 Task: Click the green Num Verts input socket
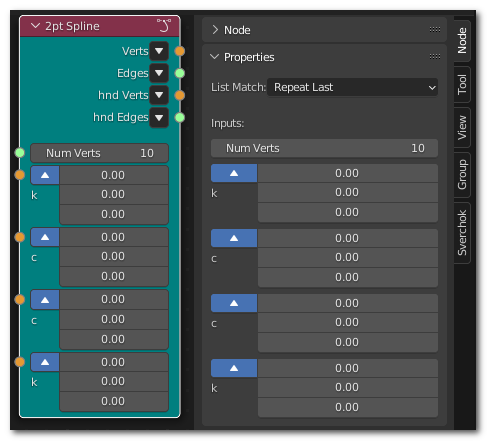[x=20, y=153]
